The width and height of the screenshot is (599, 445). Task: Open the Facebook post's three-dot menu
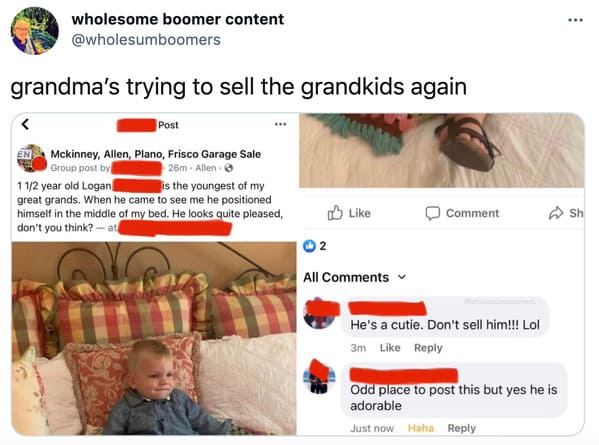point(280,124)
